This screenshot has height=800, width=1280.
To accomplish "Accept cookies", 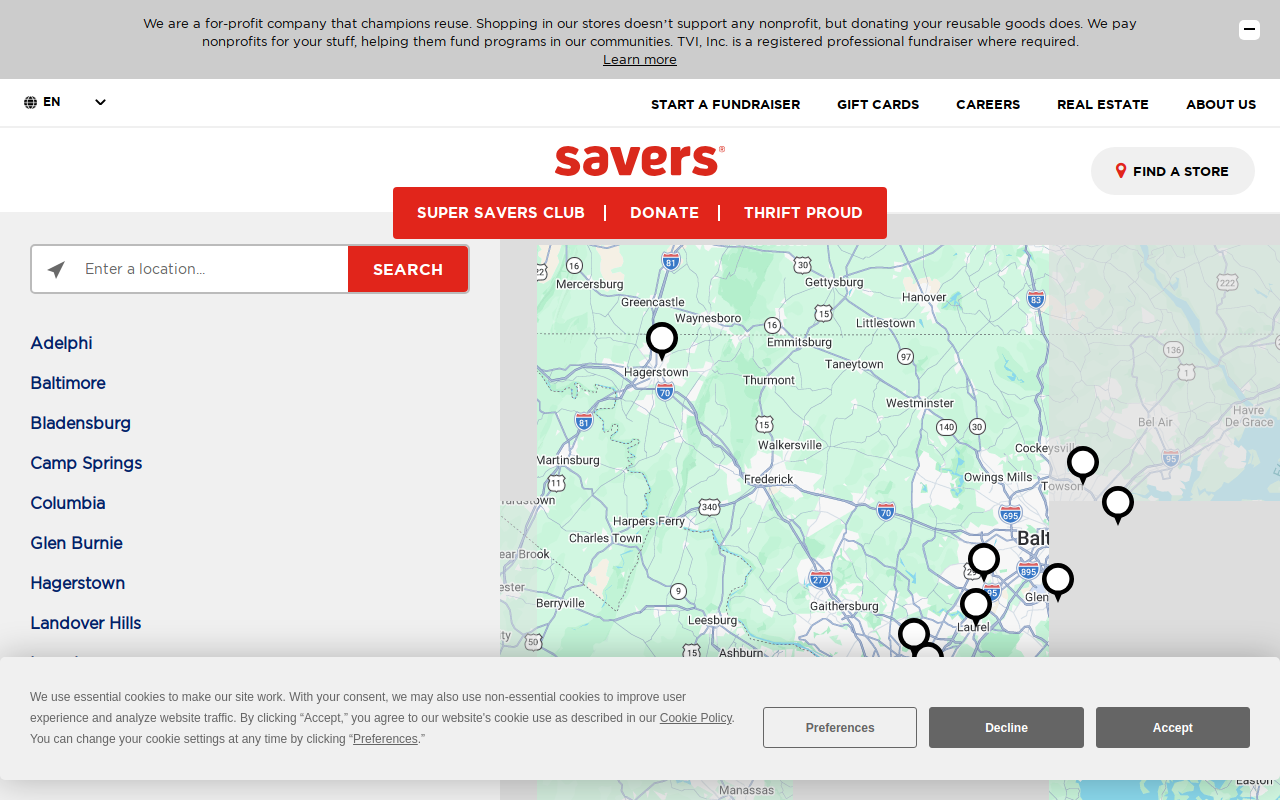I will point(1173,728).
